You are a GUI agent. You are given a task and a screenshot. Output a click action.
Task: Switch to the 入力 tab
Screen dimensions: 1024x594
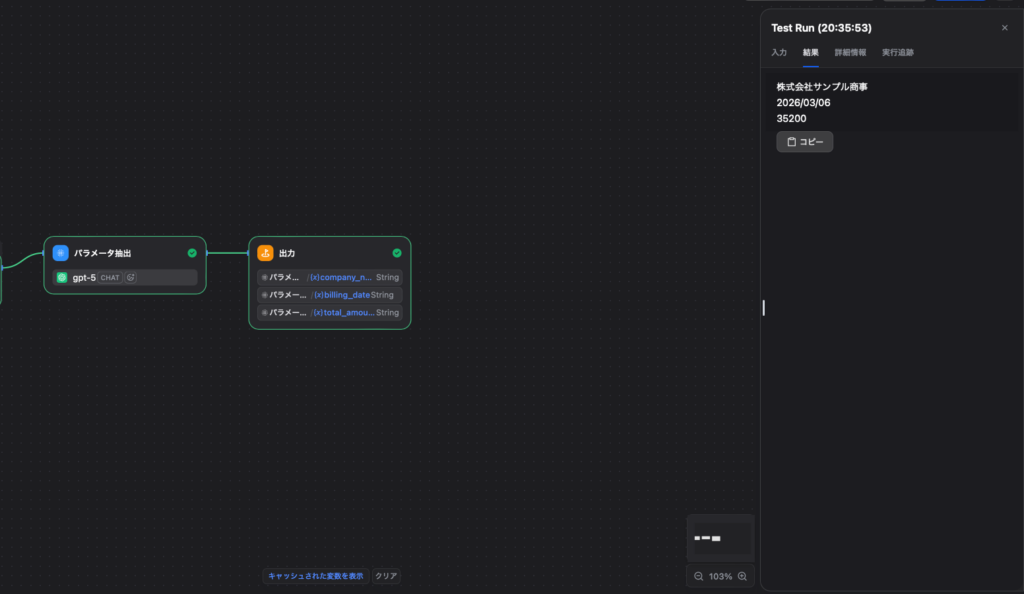coord(779,52)
